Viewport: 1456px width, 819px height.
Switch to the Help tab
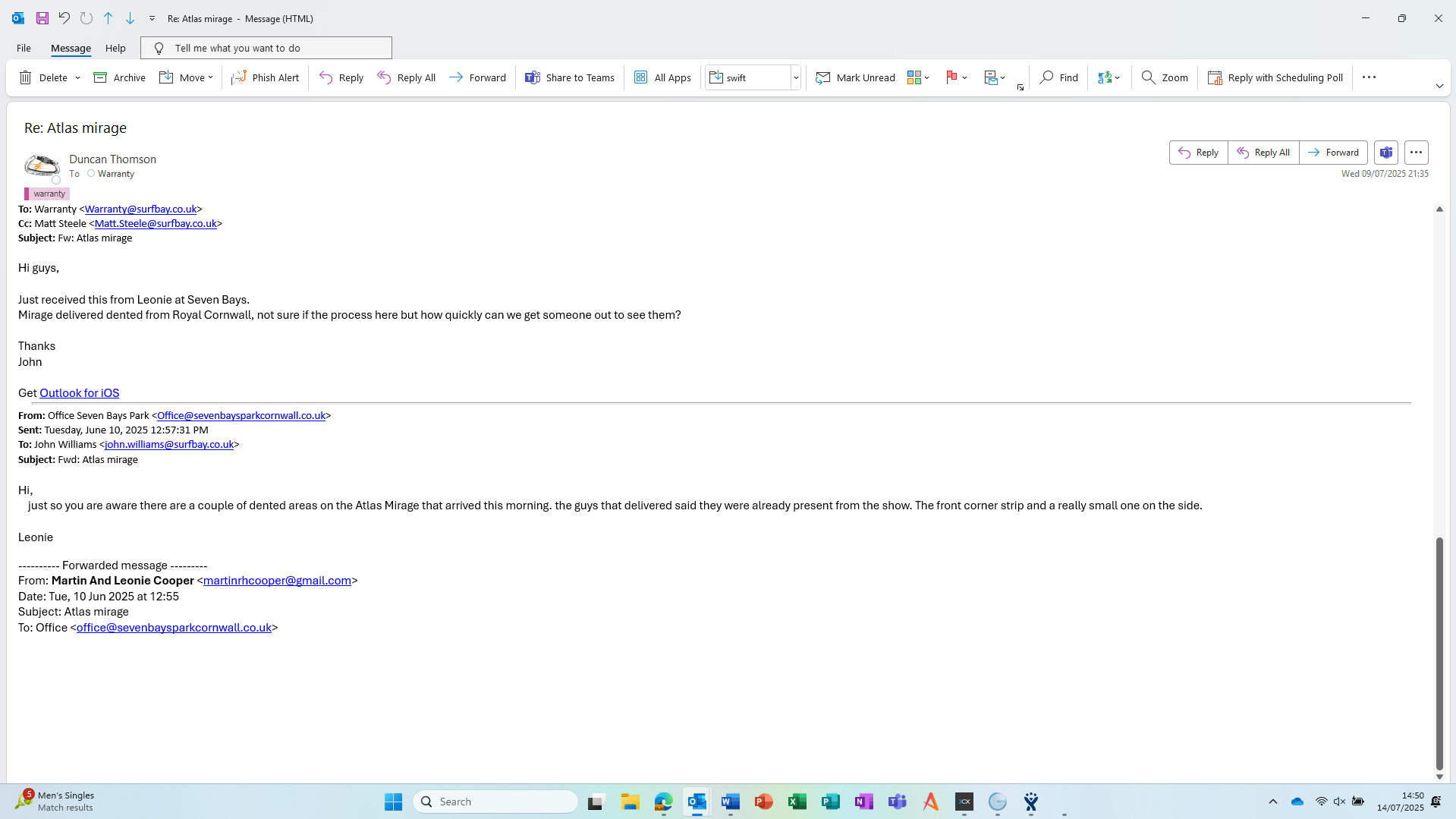coord(115,48)
